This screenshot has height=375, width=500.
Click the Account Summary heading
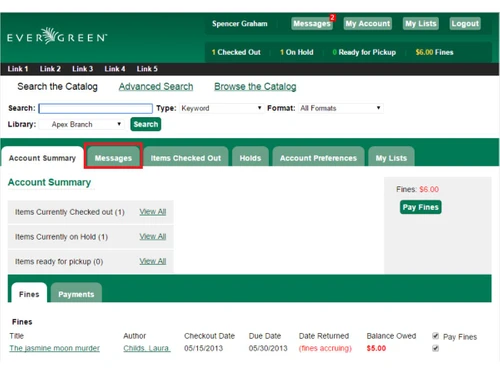pos(49,182)
